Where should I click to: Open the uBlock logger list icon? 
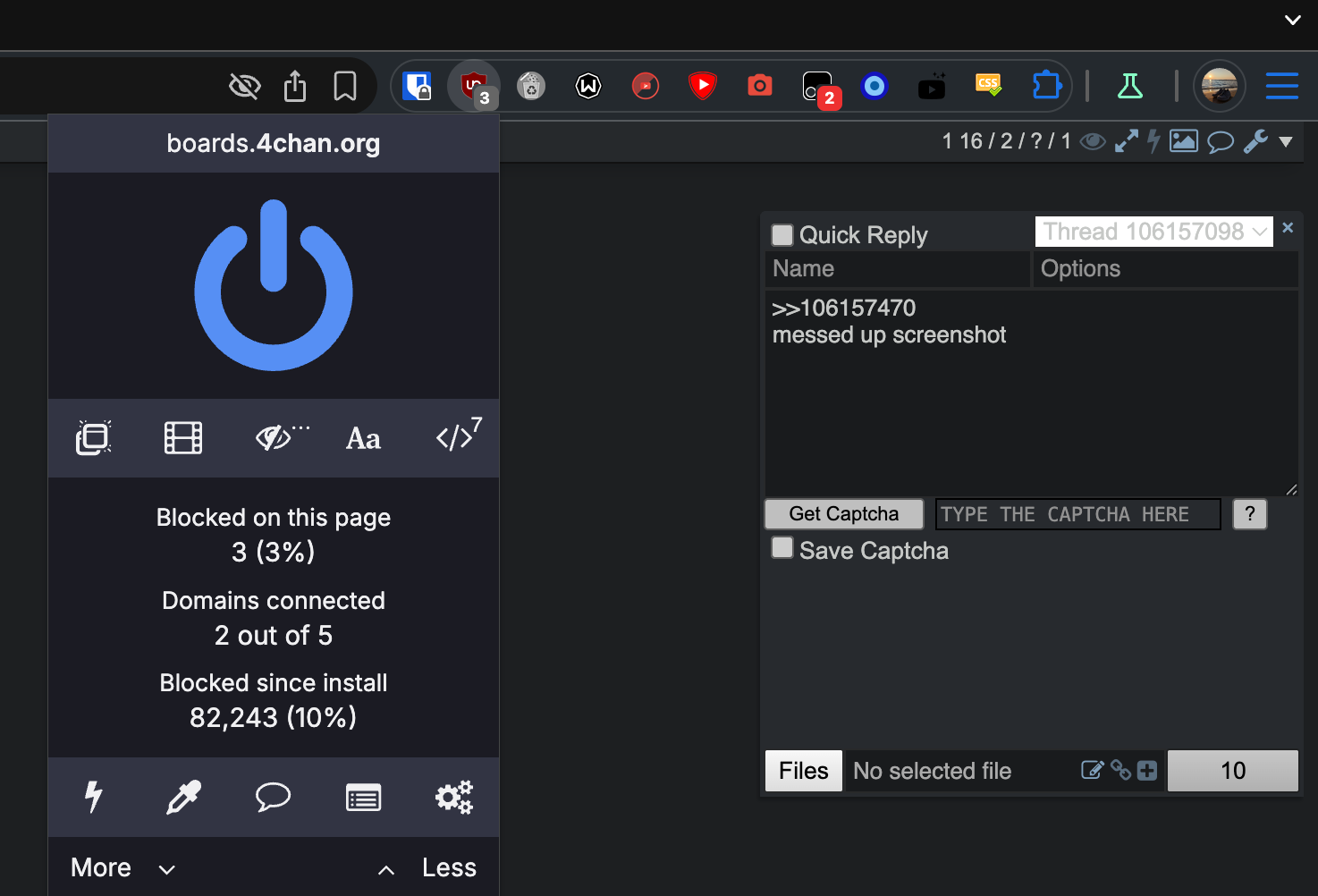(x=363, y=798)
